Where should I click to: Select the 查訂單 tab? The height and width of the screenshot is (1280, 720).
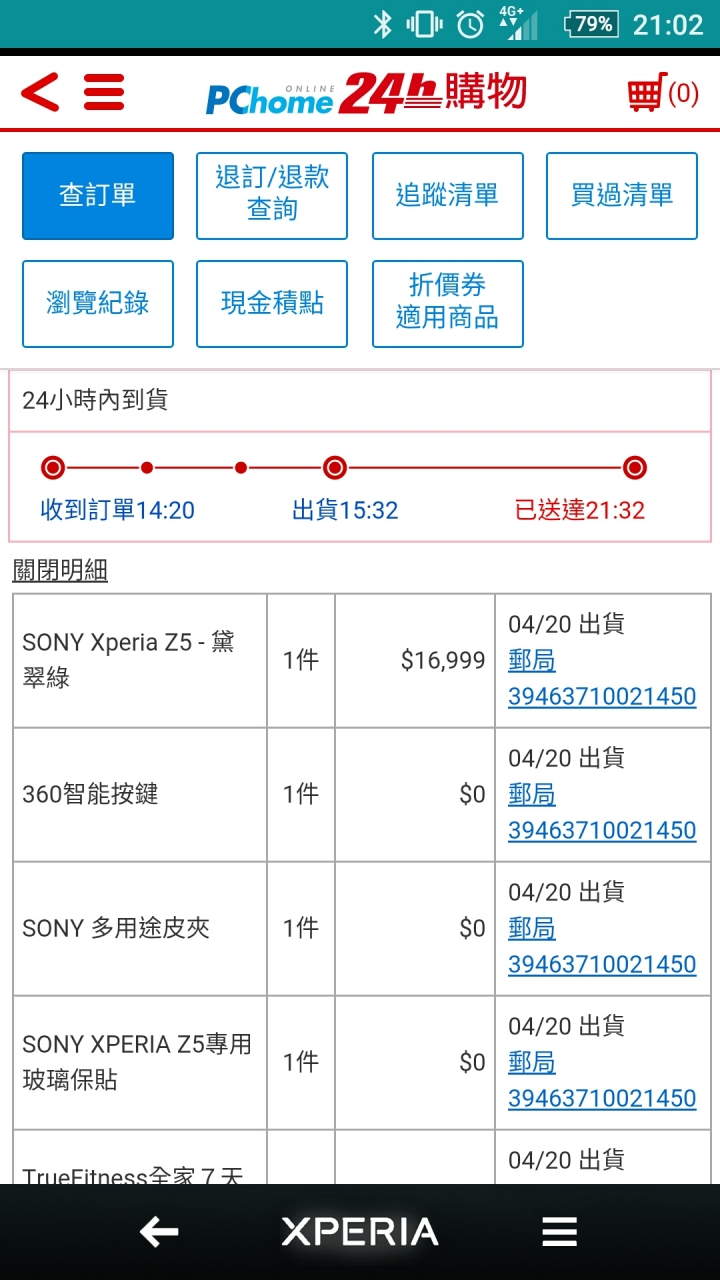coord(98,196)
